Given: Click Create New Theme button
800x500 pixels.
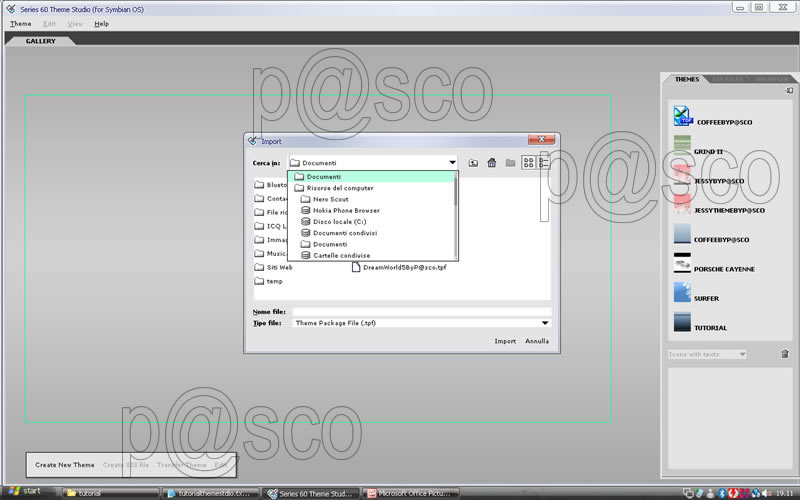Looking at the screenshot, I should click(x=65, y=465).
